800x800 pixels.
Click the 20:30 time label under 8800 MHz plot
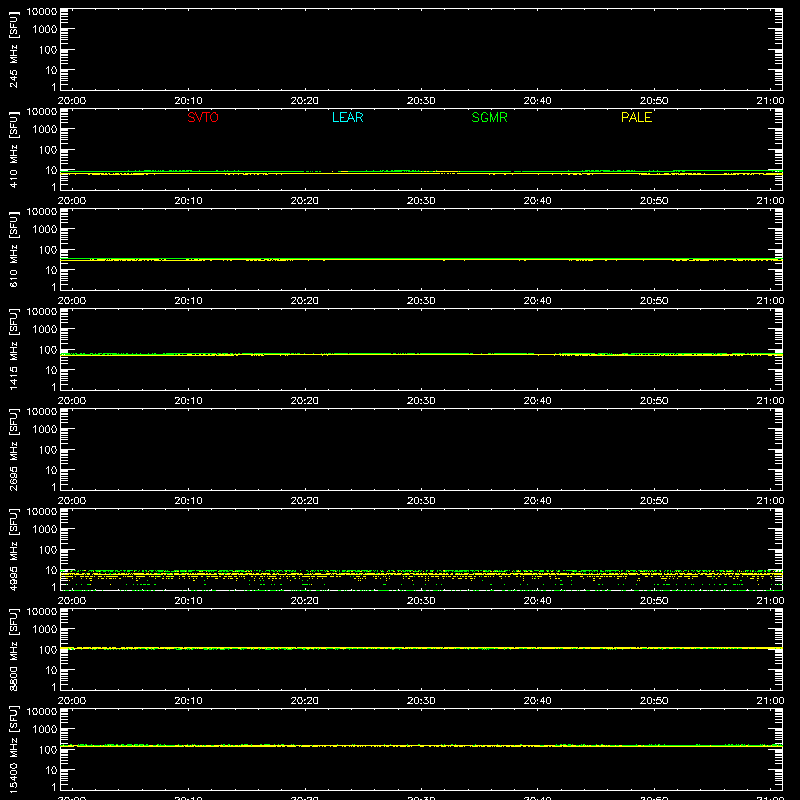(421, 701)
